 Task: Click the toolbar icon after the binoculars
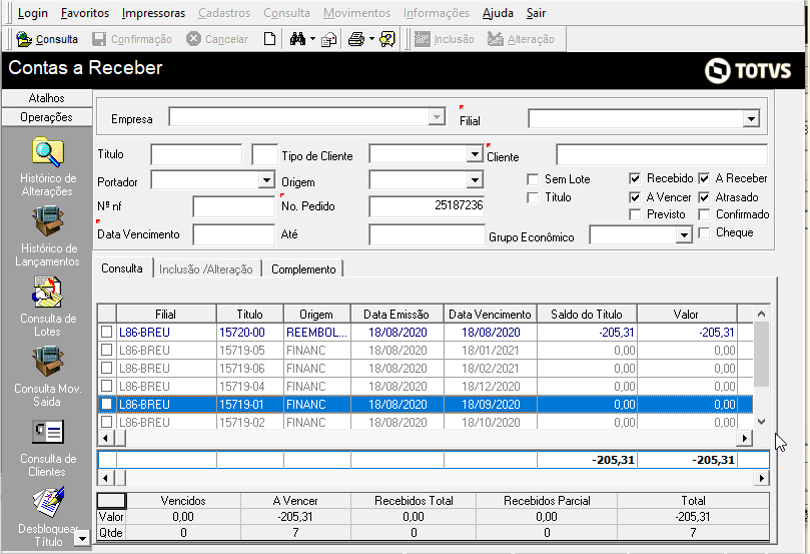click(x=329, y=39)
